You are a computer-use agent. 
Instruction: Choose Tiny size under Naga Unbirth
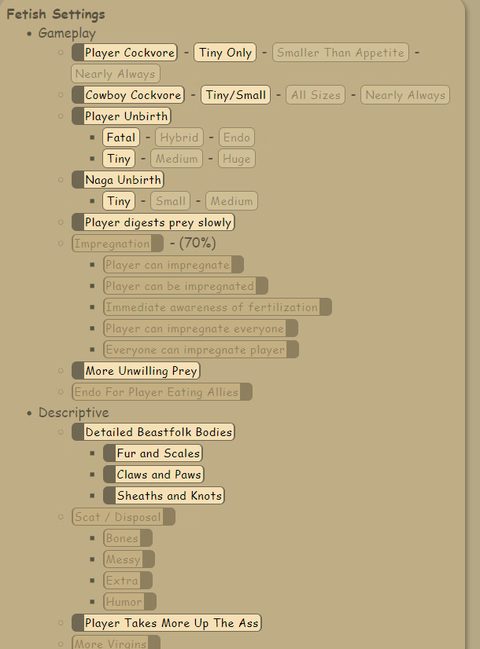click(118, 201)
